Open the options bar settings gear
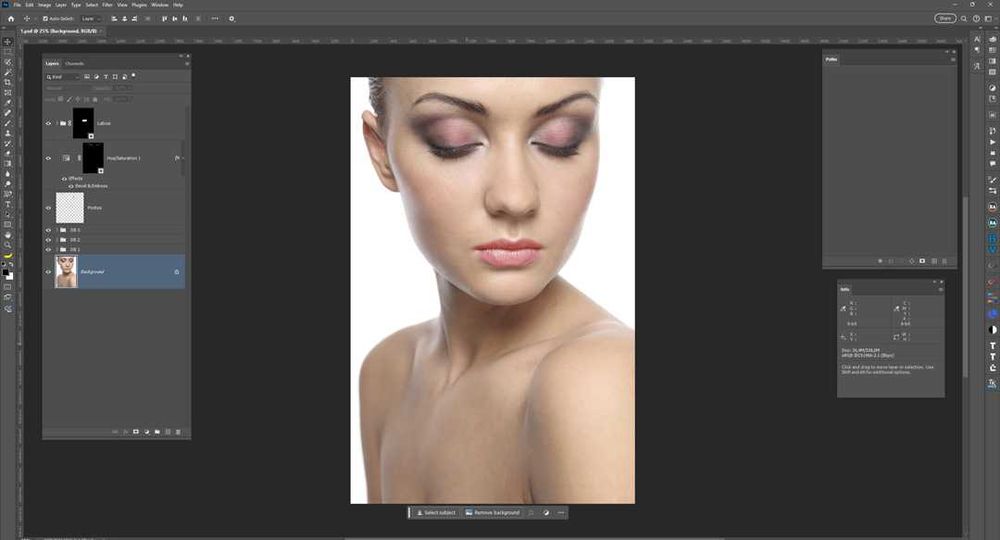This screenshot has height=540, width=1000. (232, 18)
